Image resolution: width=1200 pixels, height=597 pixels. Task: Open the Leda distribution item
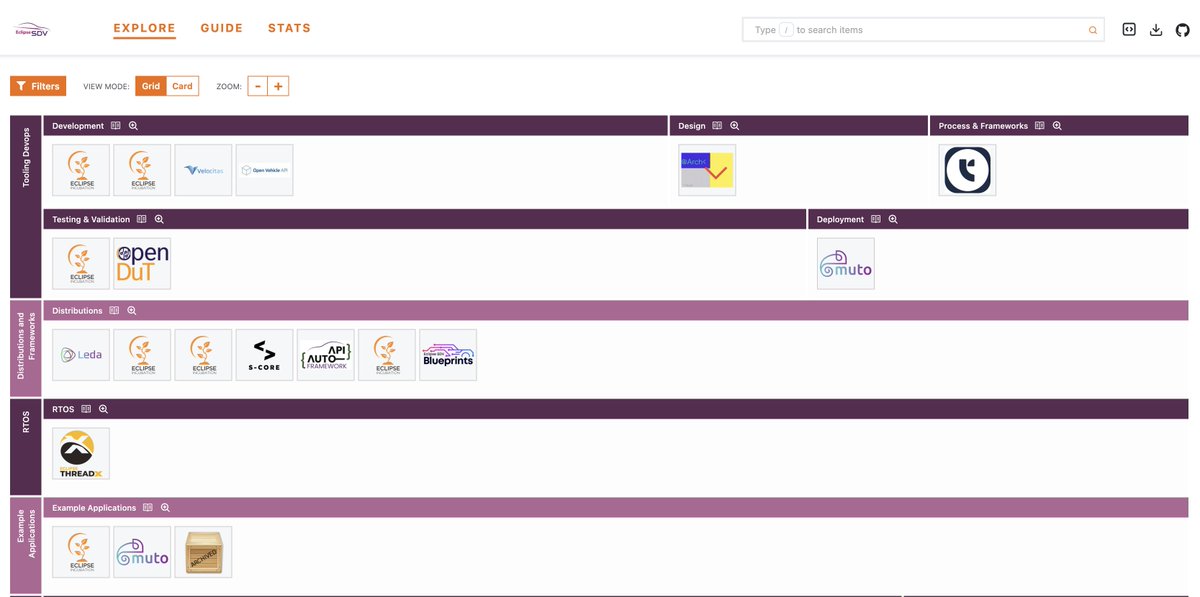(81, 355)
